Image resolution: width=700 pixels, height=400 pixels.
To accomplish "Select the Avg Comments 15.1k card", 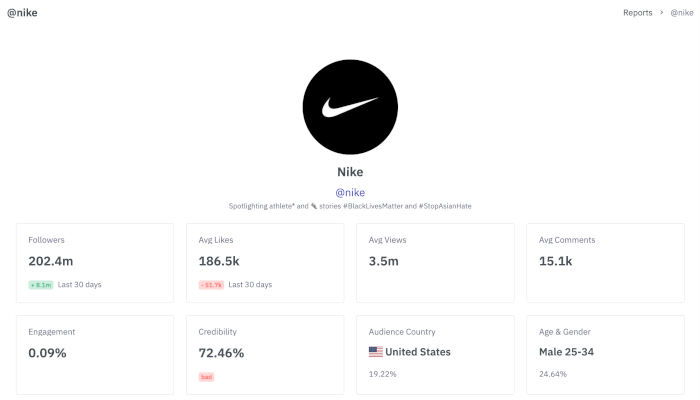I will [x=605, y=263].
